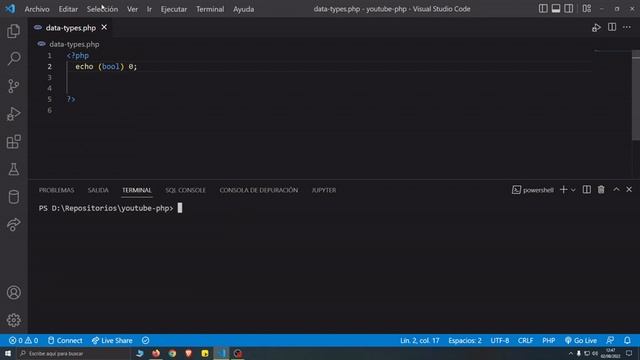
Task: Focus the terminal prompt input area
Action: pyautogui.click(x=180, y=208)
